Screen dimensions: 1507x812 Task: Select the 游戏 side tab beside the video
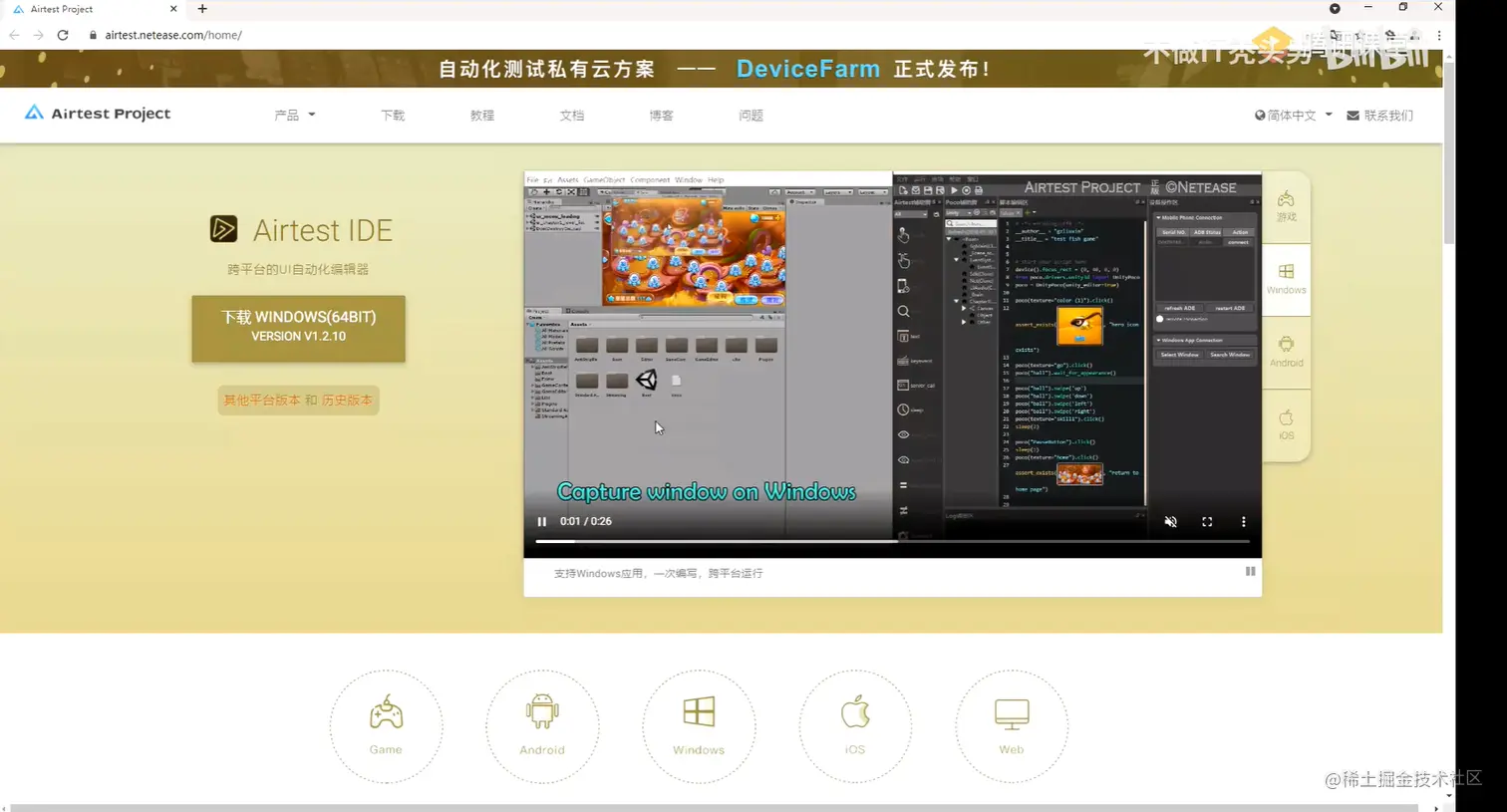(x=1287, y=207)
